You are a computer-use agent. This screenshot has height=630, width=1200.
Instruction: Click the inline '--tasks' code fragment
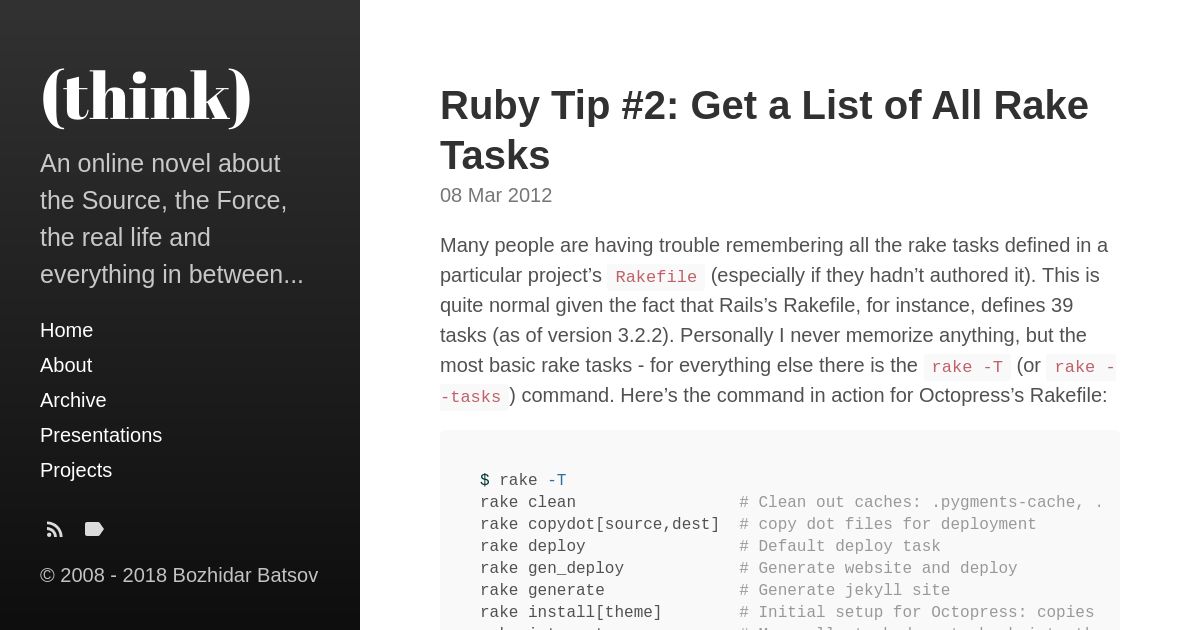(475, 397)
